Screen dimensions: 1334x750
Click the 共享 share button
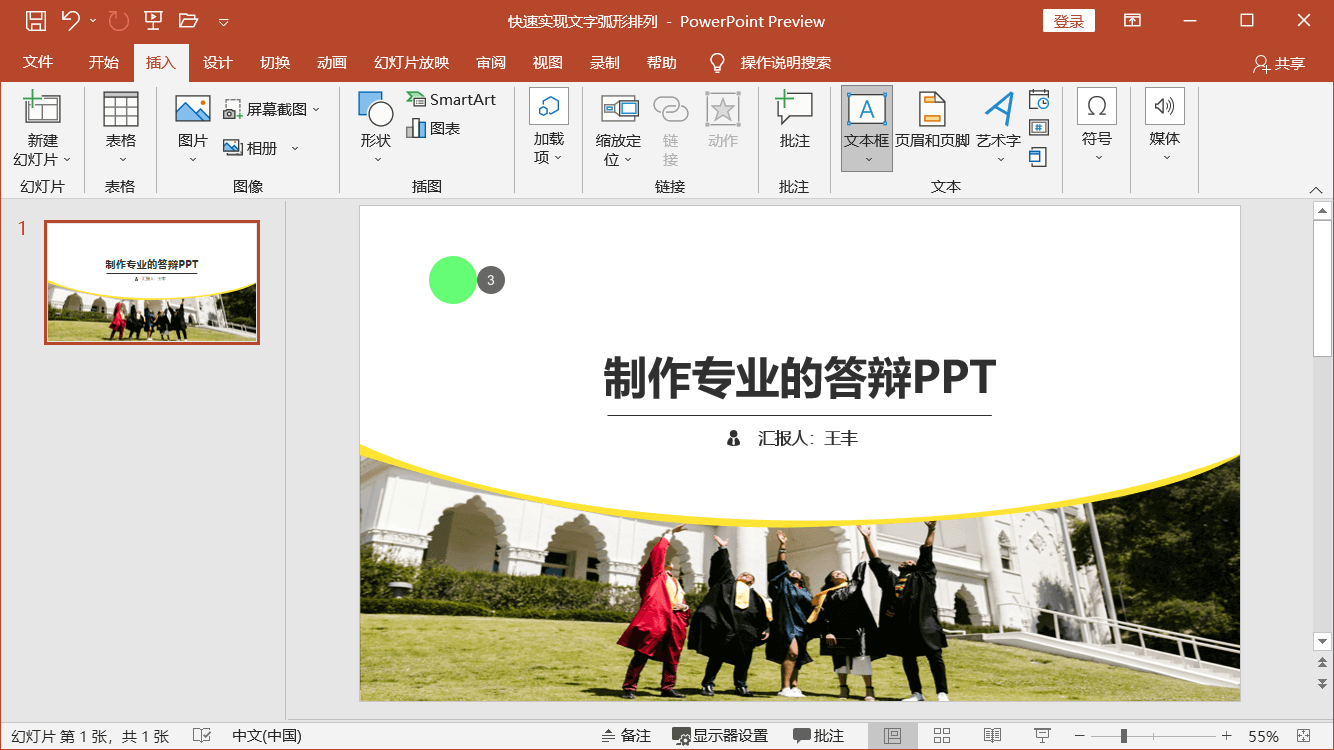click(x=1279, y=63)
